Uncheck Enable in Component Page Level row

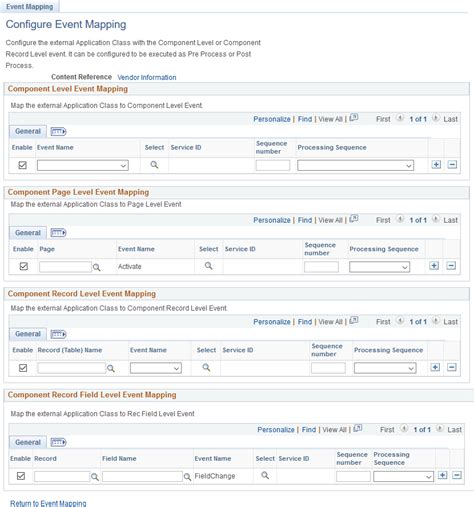[24, 266]
